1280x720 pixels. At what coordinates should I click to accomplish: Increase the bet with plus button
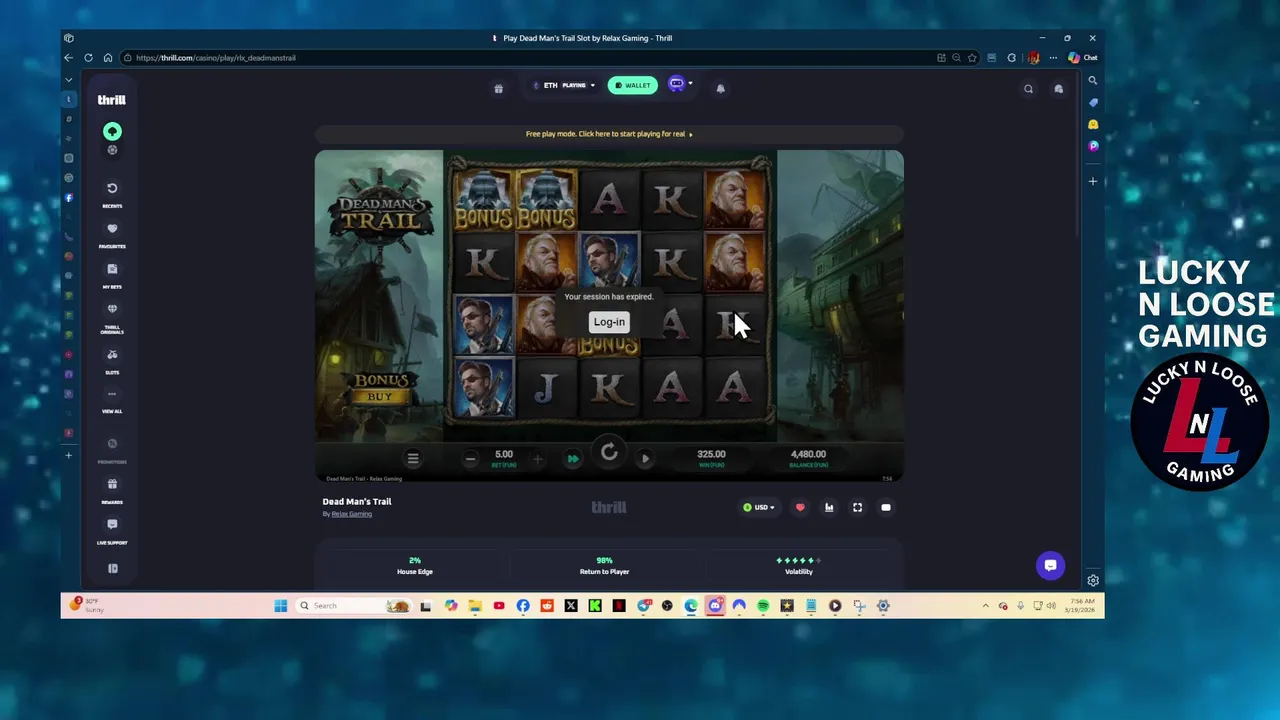[x=537, y=459]
